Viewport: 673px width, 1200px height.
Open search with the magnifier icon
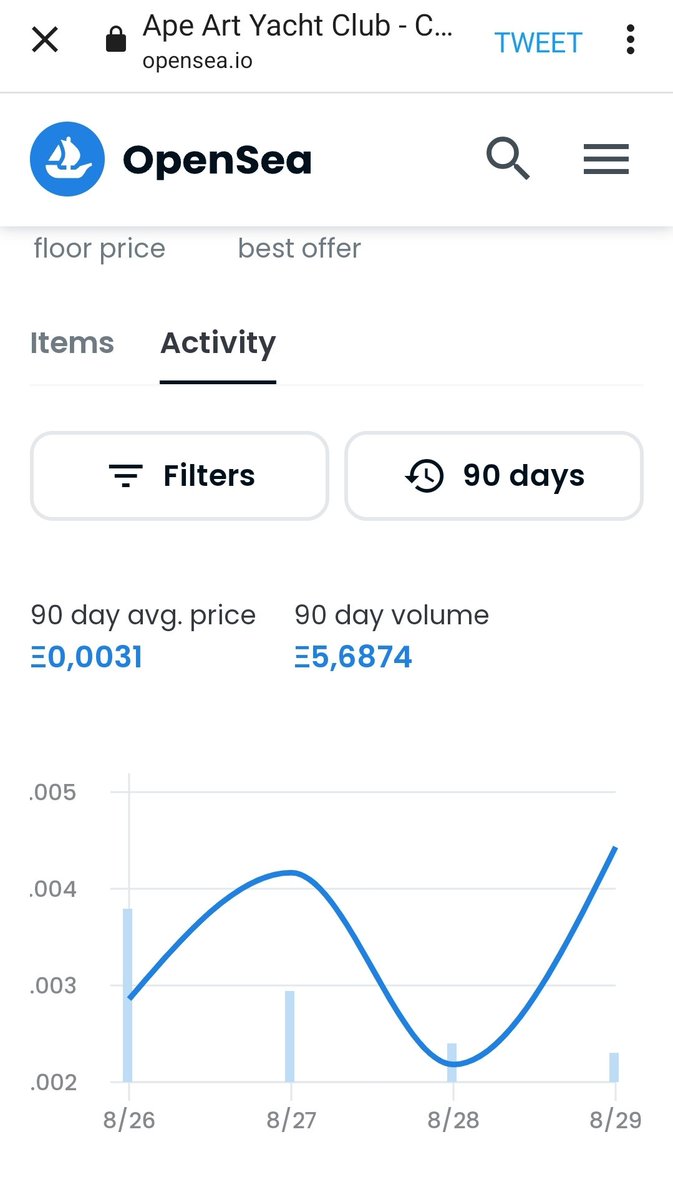click(x=508, y=159)
